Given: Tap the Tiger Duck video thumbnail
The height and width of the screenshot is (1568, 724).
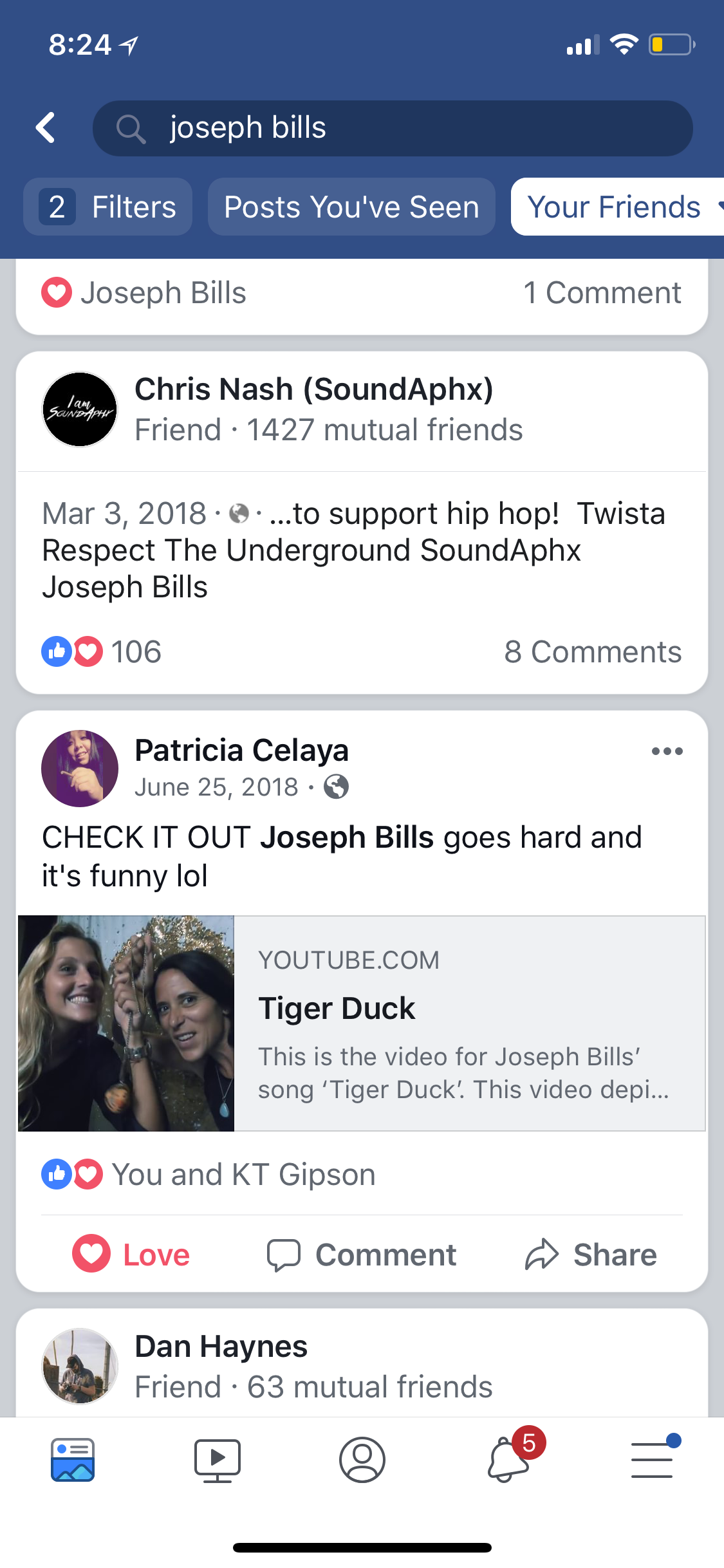Looking at the screenshot, I should coord(126,1023).
